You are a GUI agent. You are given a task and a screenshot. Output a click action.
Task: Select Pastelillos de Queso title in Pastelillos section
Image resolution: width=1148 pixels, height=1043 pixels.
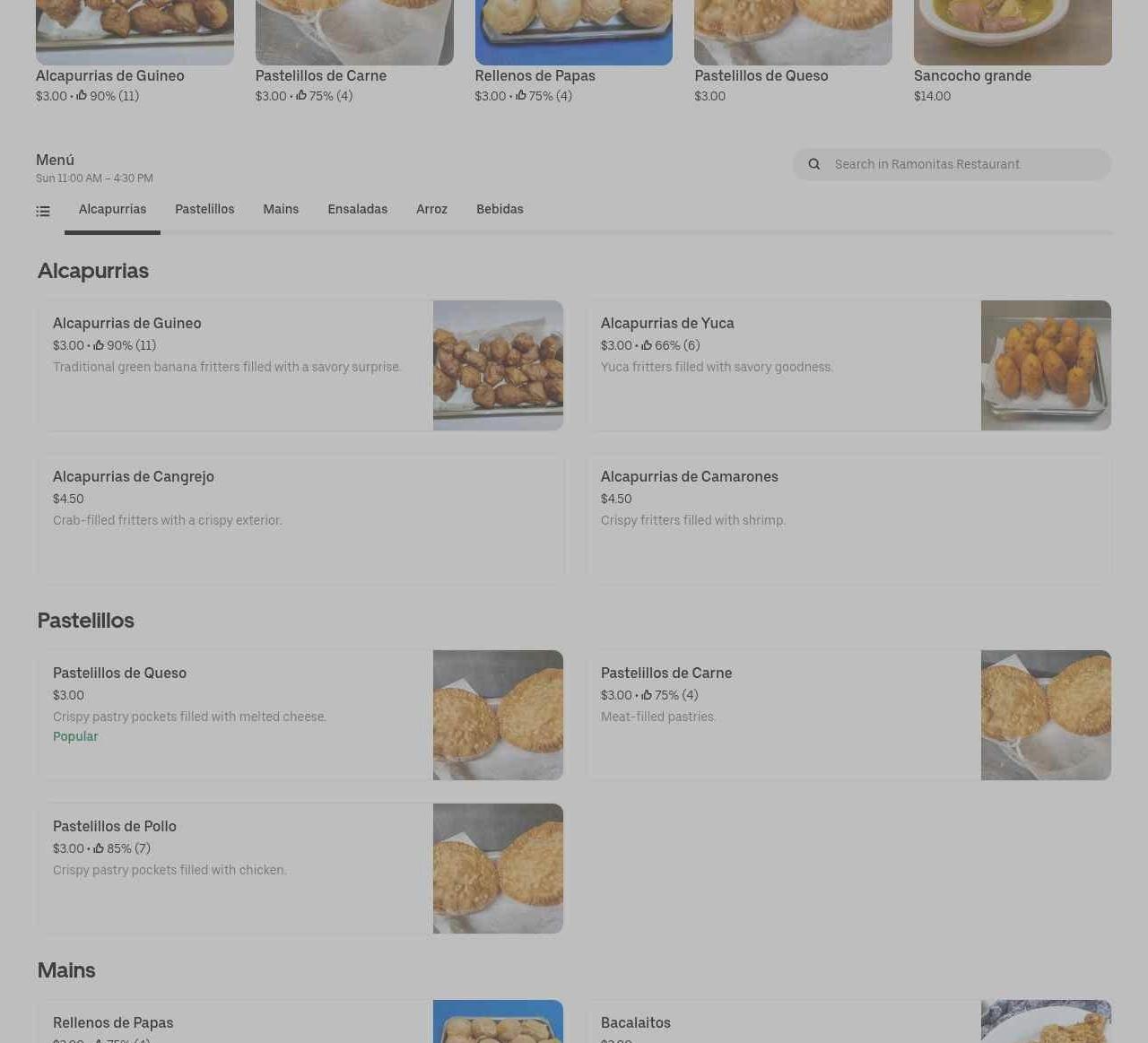pyautogui.click(x=120, y=674)
